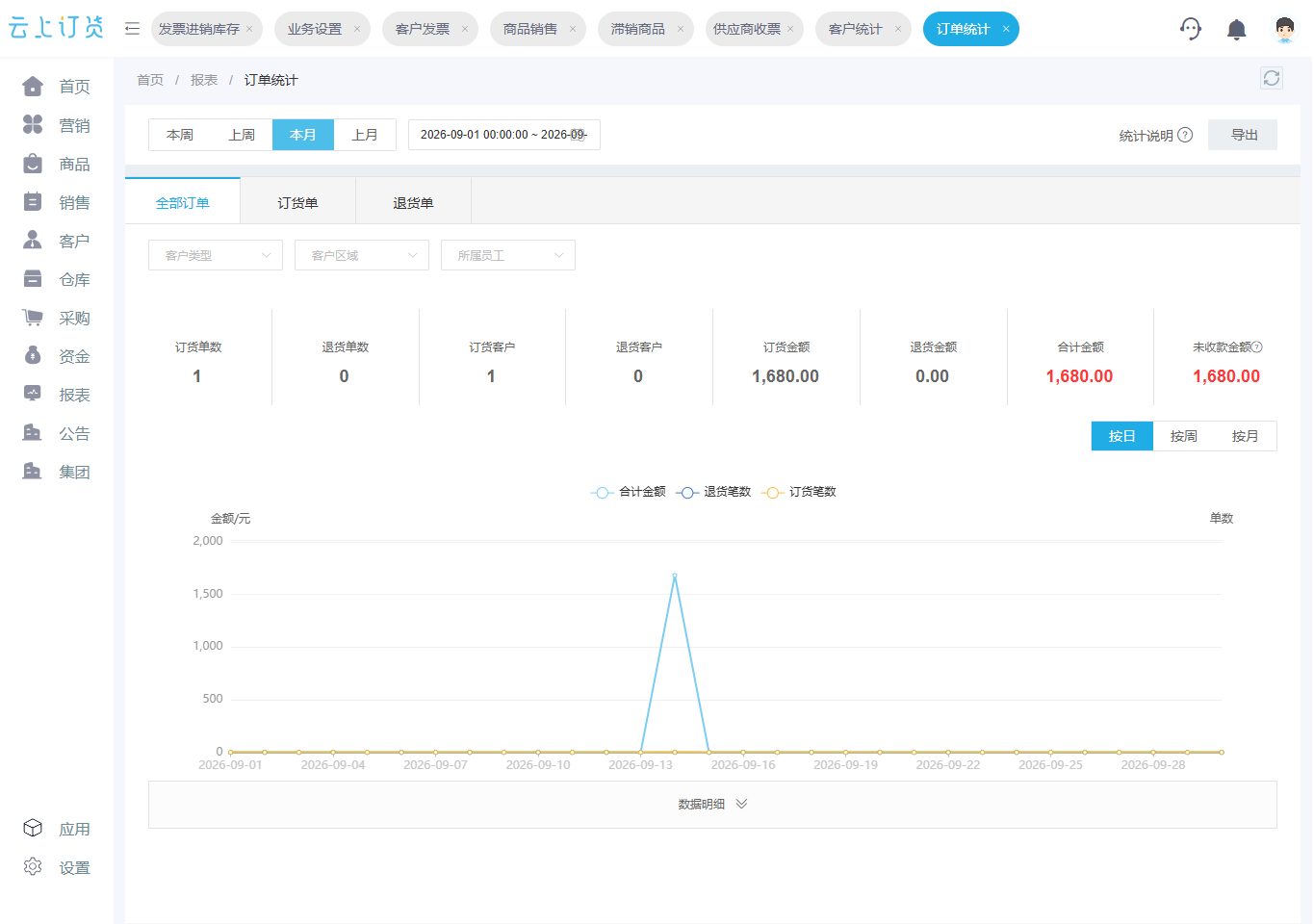
Task: Close the 客户统计 tab
Action: pyautogui.click(x=898, y=29)
